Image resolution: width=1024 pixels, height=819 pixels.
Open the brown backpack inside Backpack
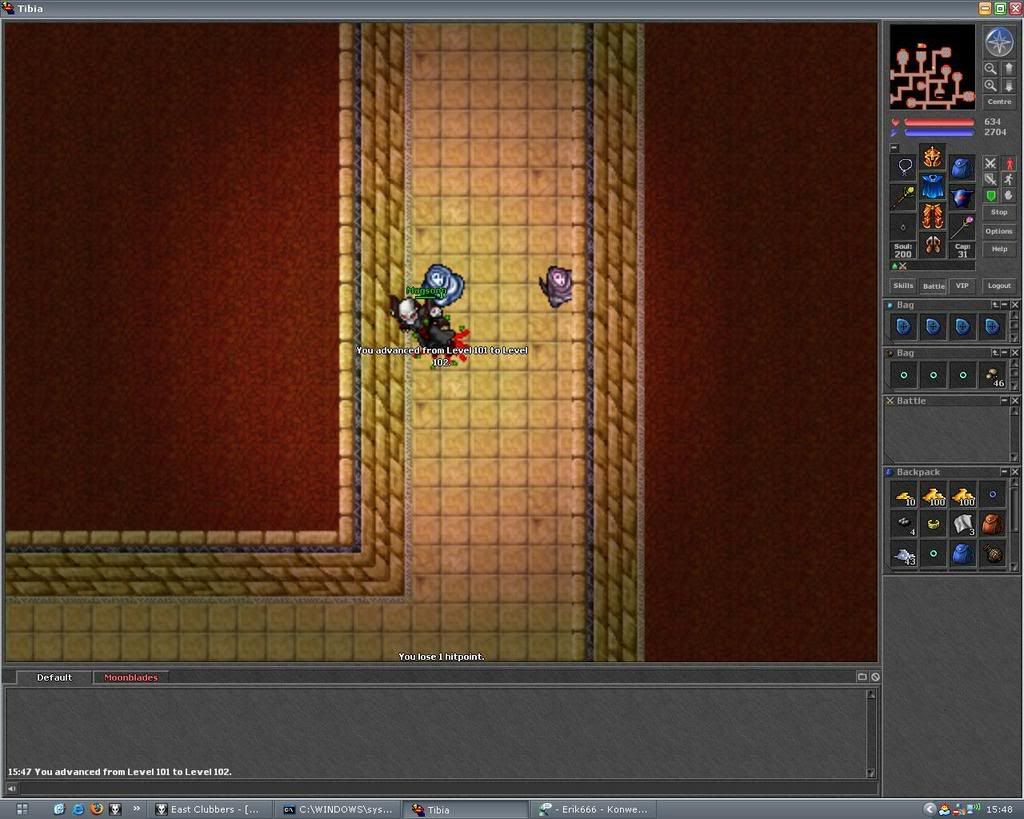[993, 524]
